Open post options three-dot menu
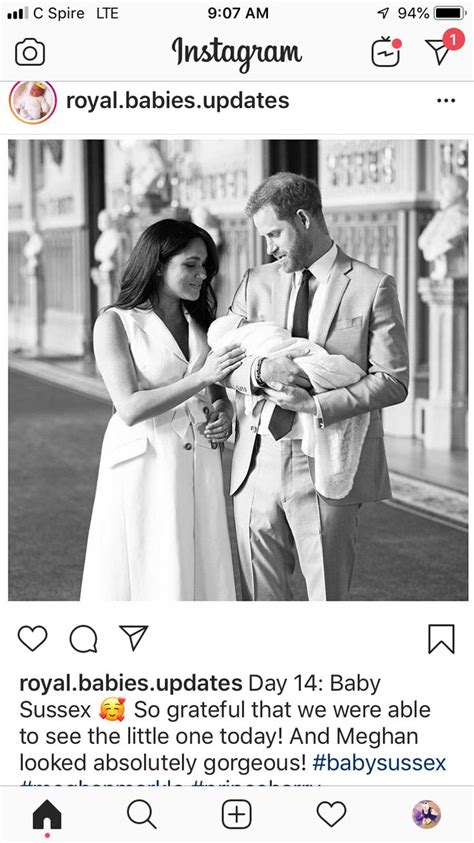Image resolution: width=474 pixels, height=843 pixels. 446,101
